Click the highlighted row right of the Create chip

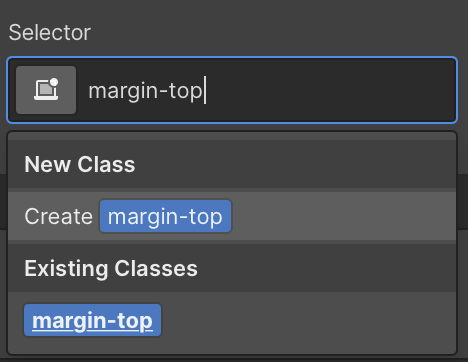click(343, 216)
